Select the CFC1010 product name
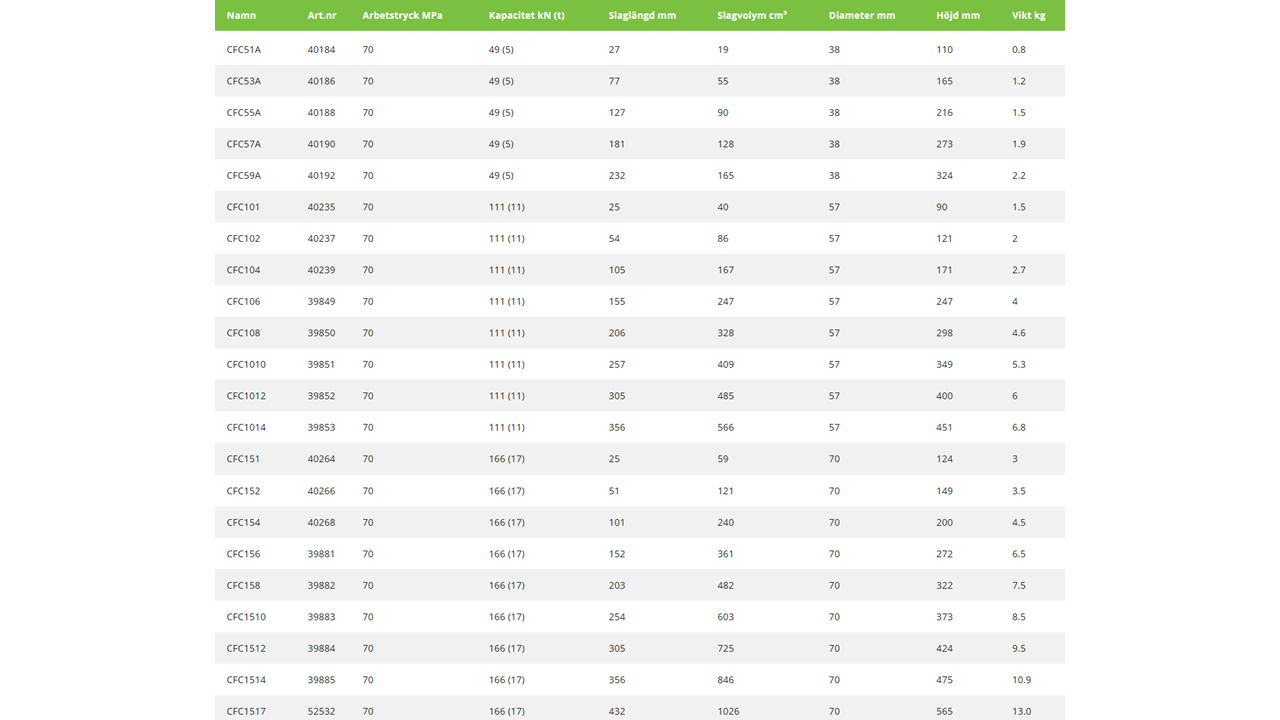Viewport: 1280px width, 720px height. coord(246,364)
